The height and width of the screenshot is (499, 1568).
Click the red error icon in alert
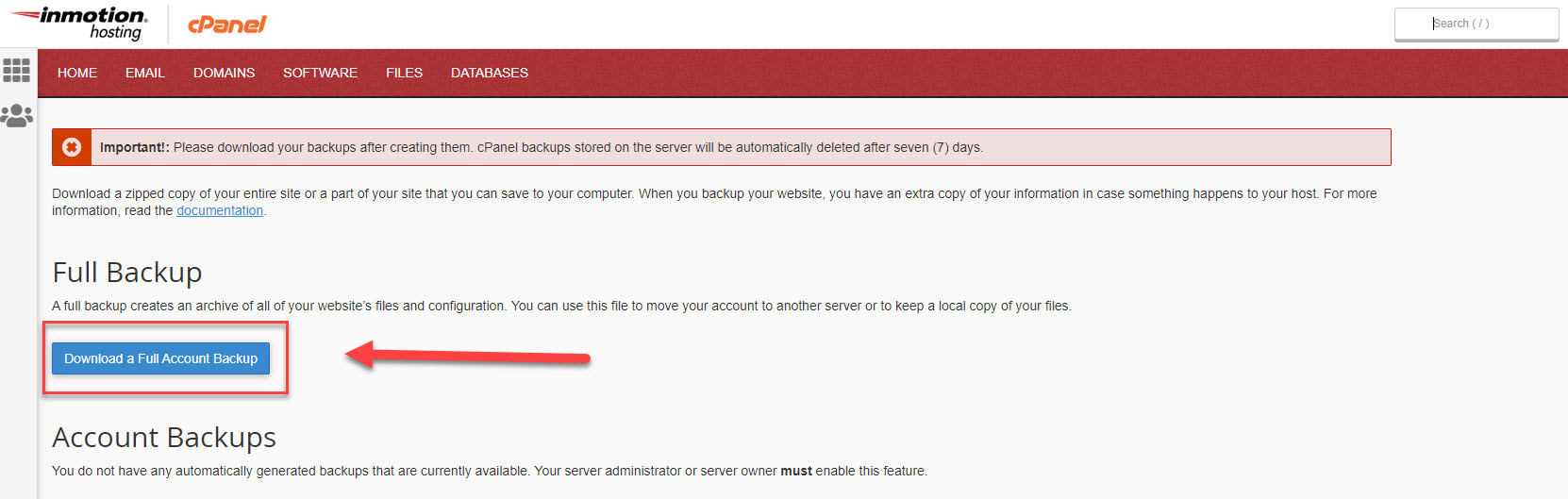(x=72, y=147)
